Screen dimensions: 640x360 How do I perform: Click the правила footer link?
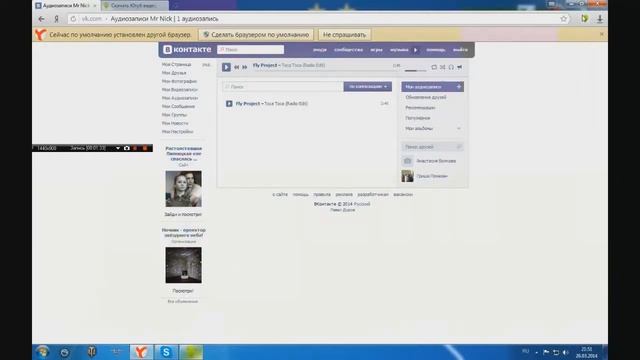coord(322,194)
